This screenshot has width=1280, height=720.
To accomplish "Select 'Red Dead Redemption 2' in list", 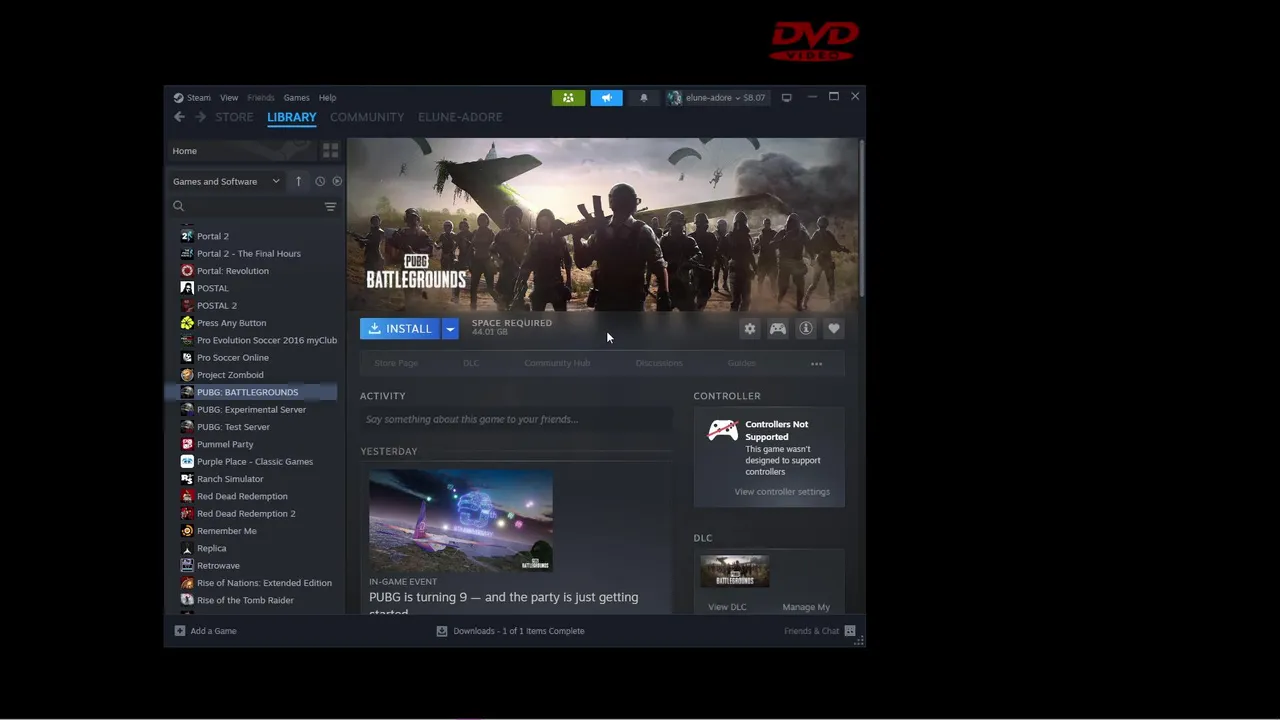I will 246,514.
